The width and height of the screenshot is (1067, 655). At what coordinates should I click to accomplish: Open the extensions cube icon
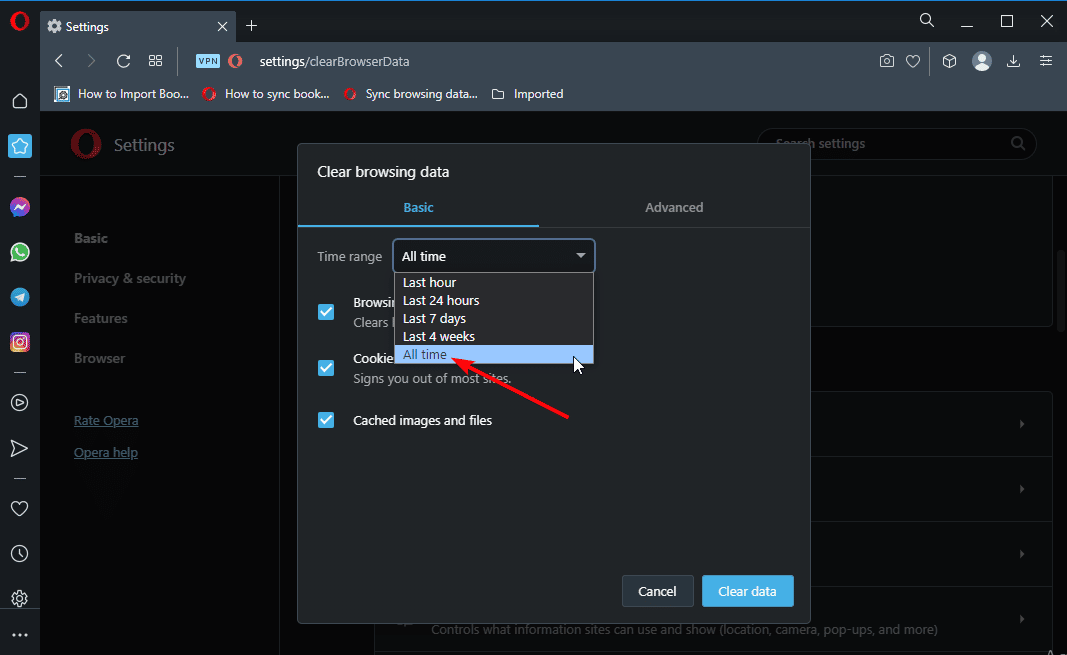(x=949, y=61)
